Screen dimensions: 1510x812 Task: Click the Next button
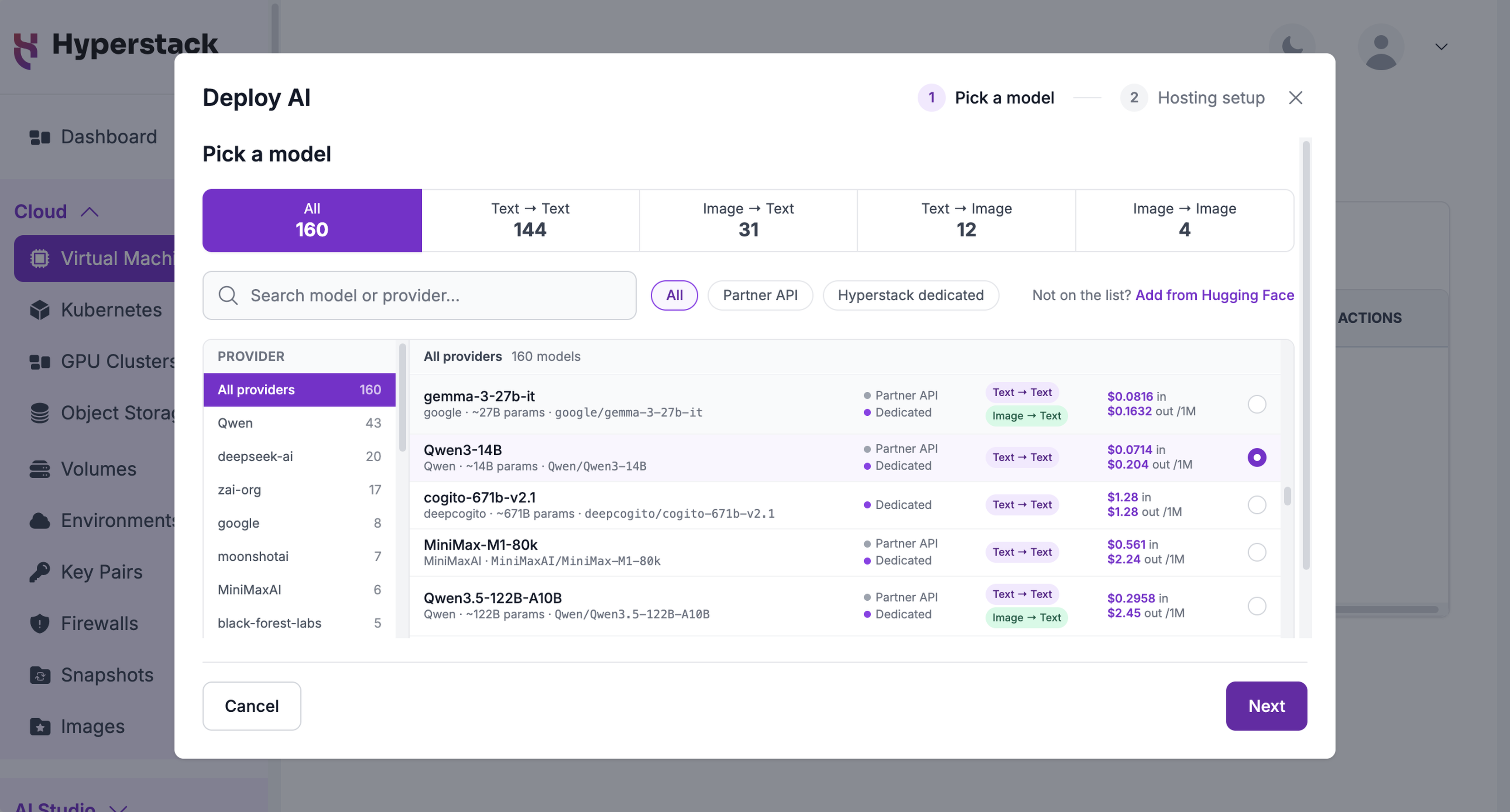coord(1266,706)
